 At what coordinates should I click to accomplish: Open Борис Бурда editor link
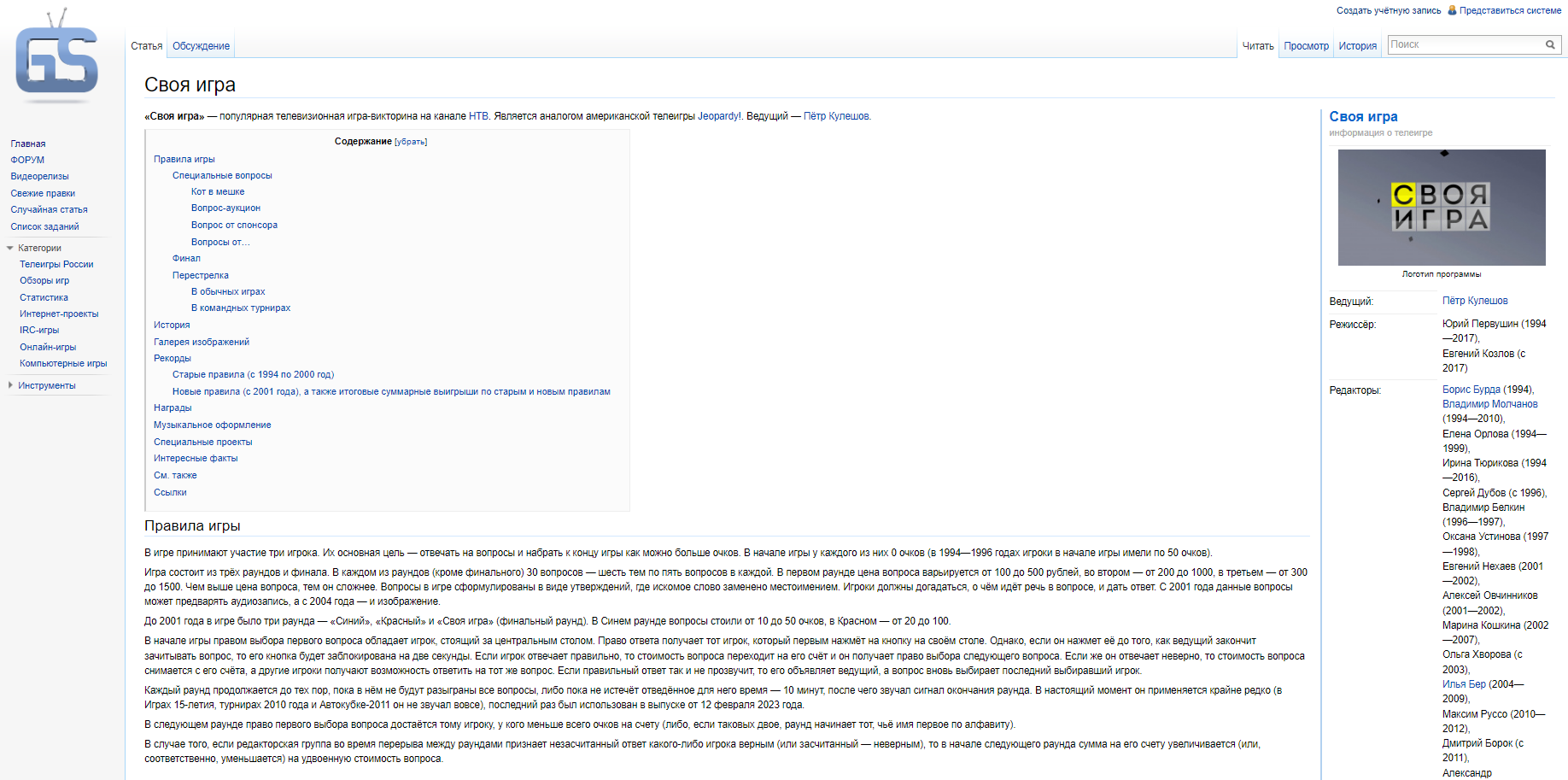click(x=1471, y=390)
